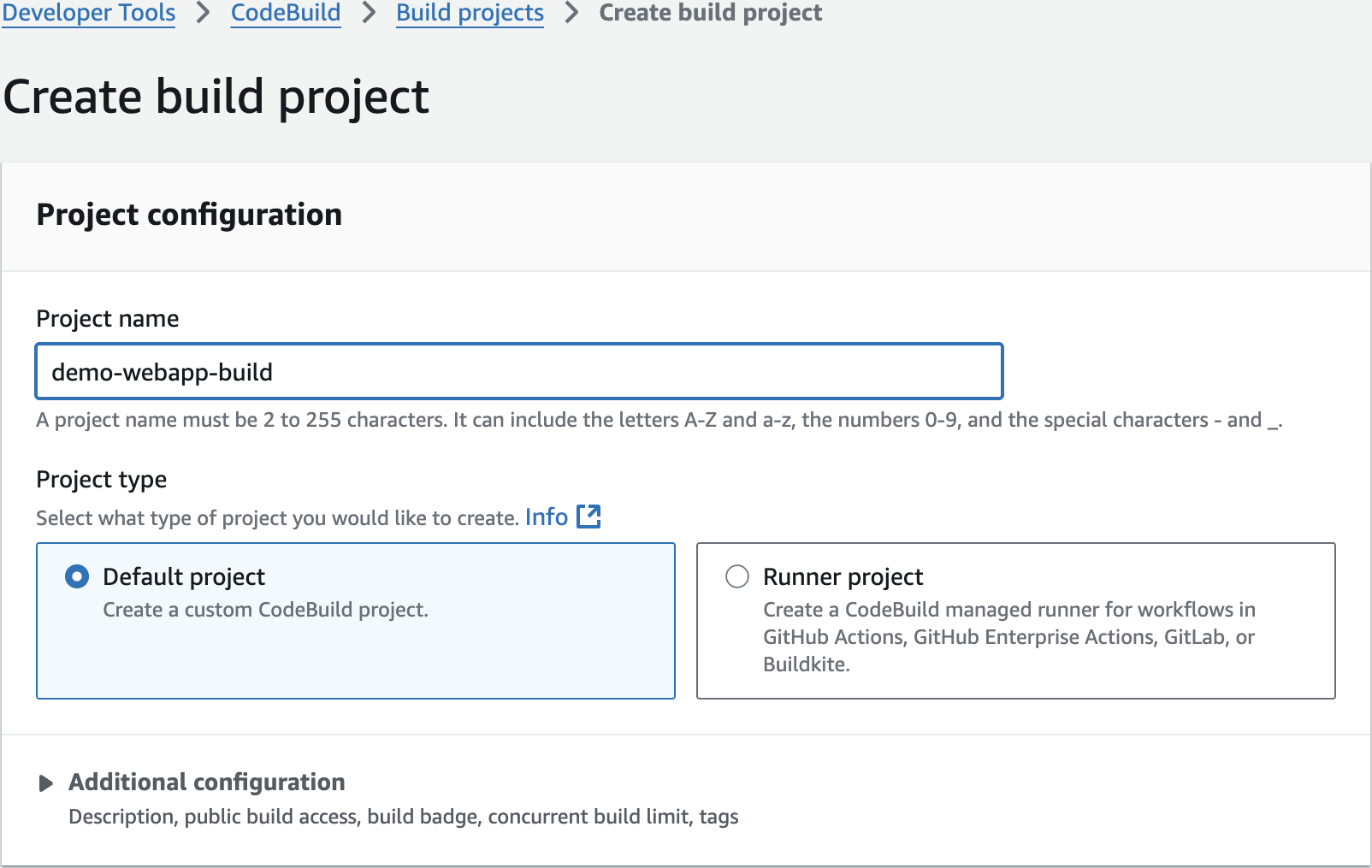Click the Default project card label

point(184,576)
